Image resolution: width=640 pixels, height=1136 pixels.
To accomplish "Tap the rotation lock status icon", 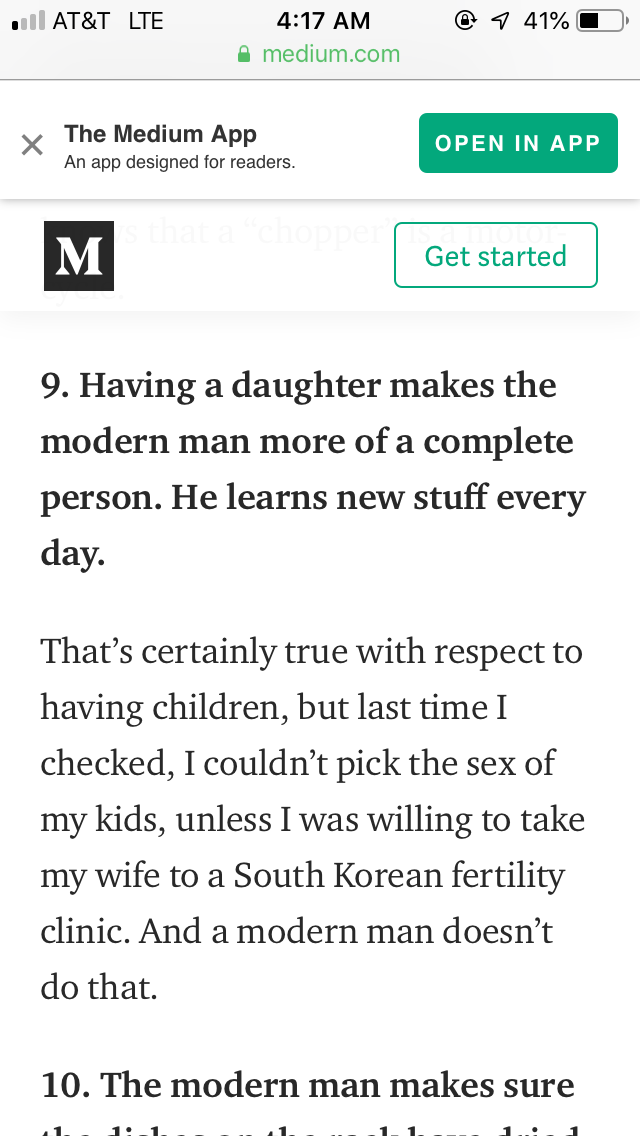I will (465, 21).
